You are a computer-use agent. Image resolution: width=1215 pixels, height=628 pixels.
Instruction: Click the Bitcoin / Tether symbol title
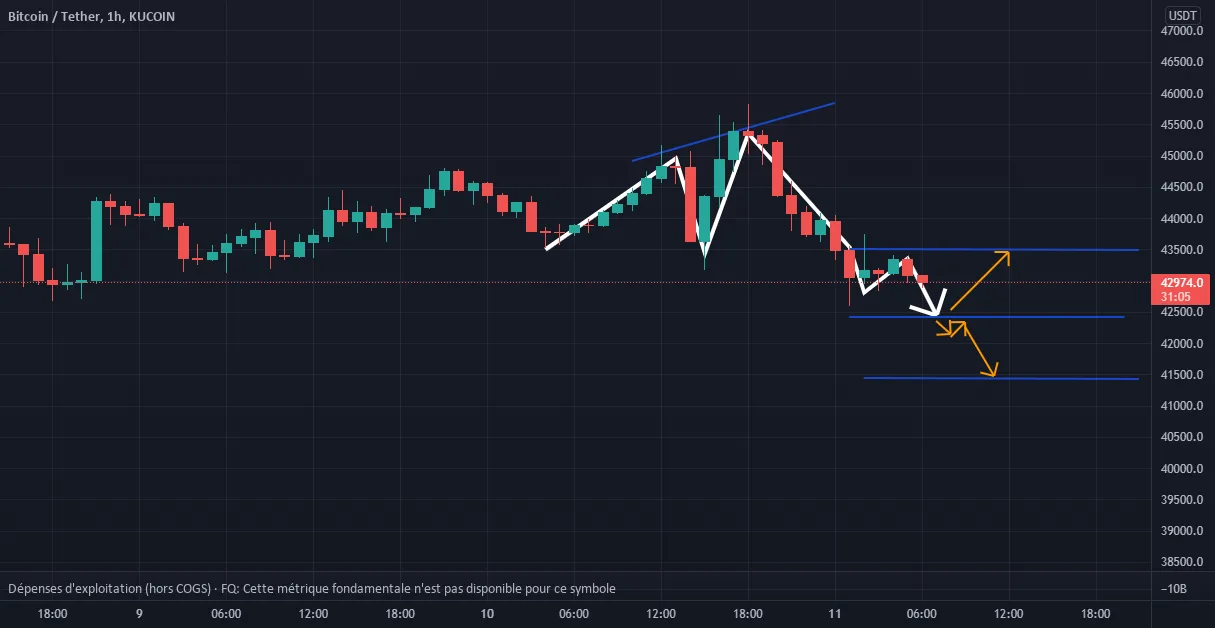53,16
